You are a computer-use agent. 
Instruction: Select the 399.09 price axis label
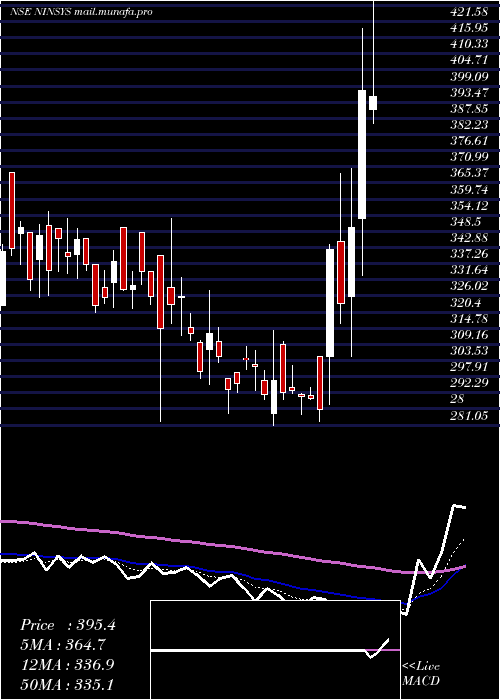[x=469, y=77]
